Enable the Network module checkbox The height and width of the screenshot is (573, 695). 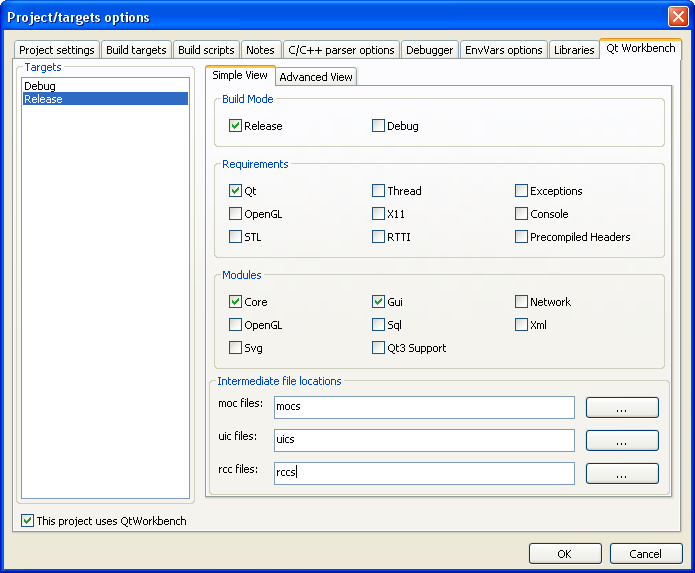pos(522,301)
